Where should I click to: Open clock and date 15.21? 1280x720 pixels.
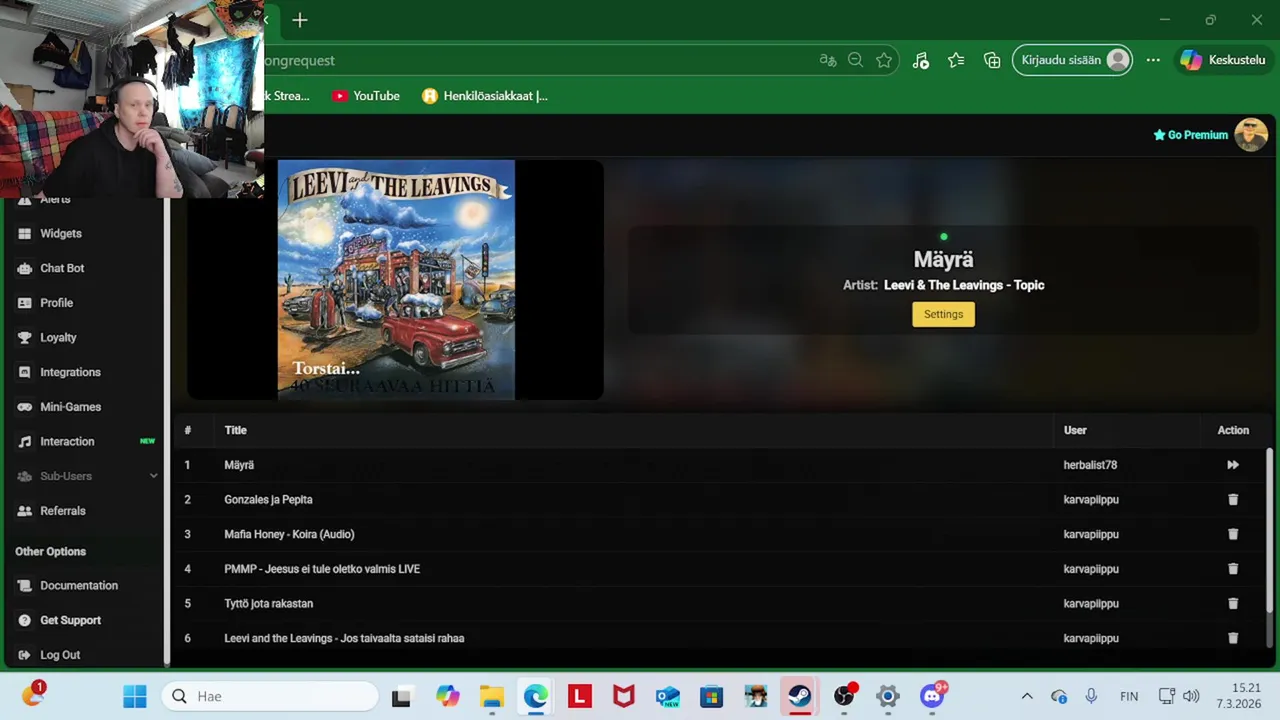(1239, 696)
